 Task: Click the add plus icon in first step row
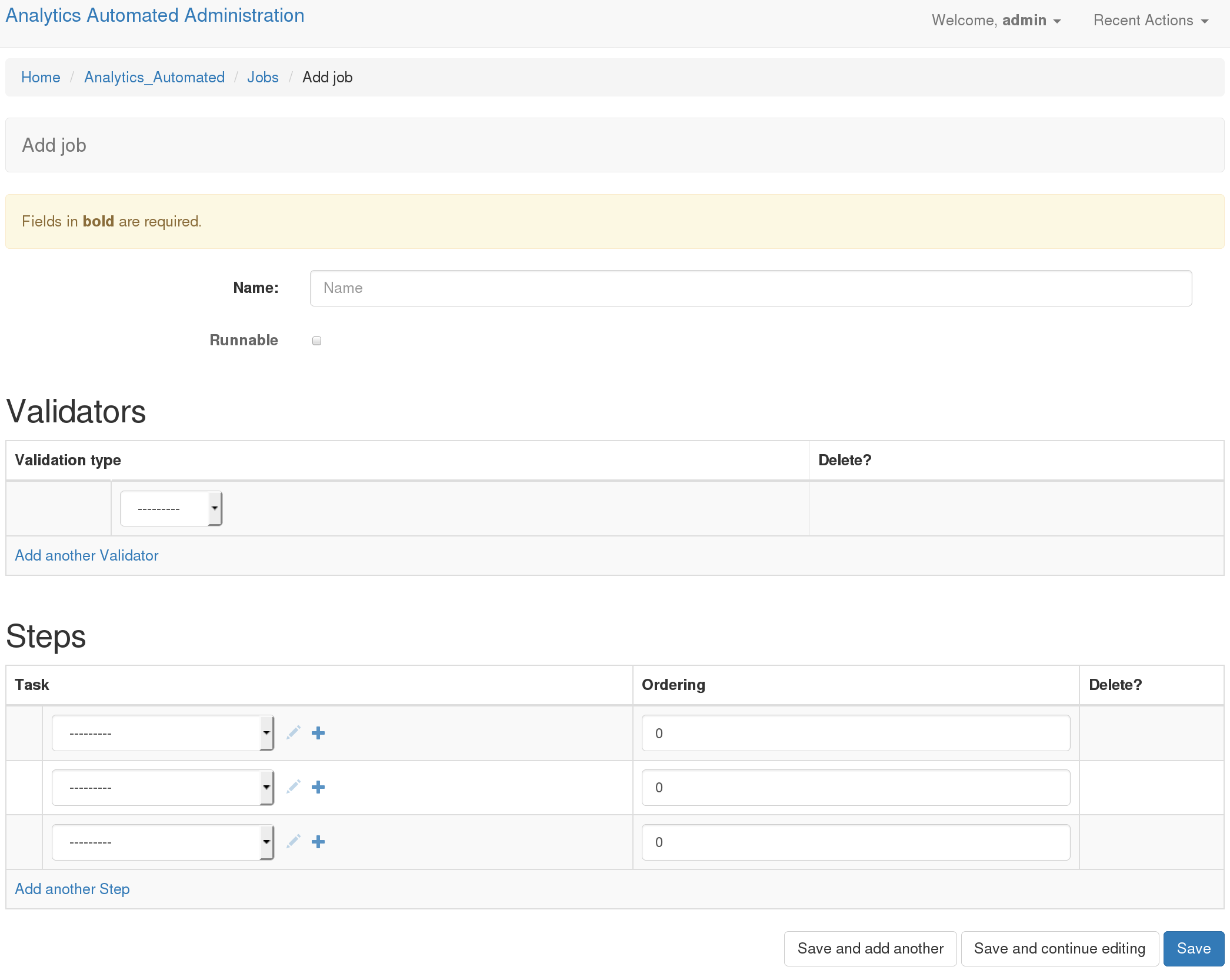[318, 733]
